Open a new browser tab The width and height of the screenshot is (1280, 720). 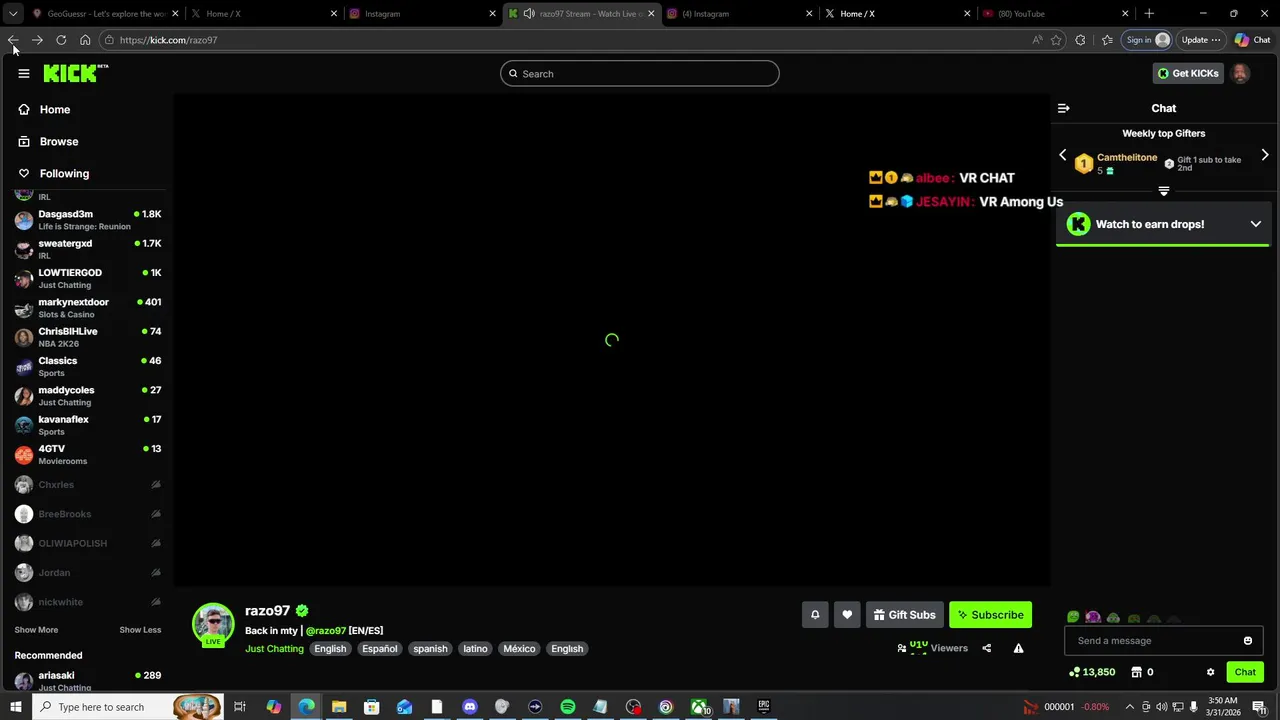[x=1149, y=14]
